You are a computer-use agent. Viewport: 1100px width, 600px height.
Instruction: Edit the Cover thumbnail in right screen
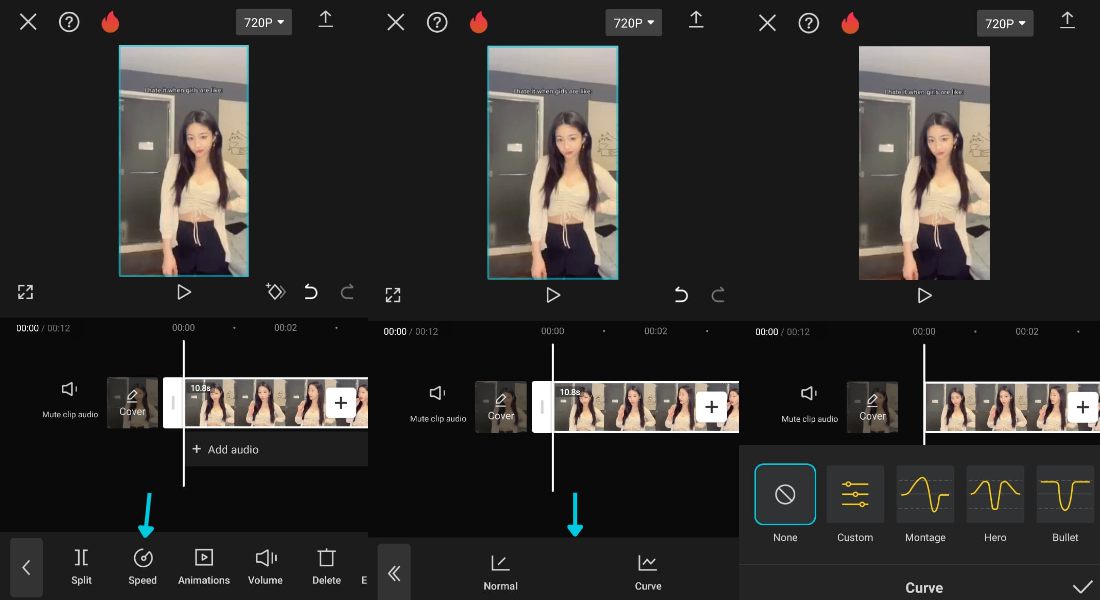(872, 407)
